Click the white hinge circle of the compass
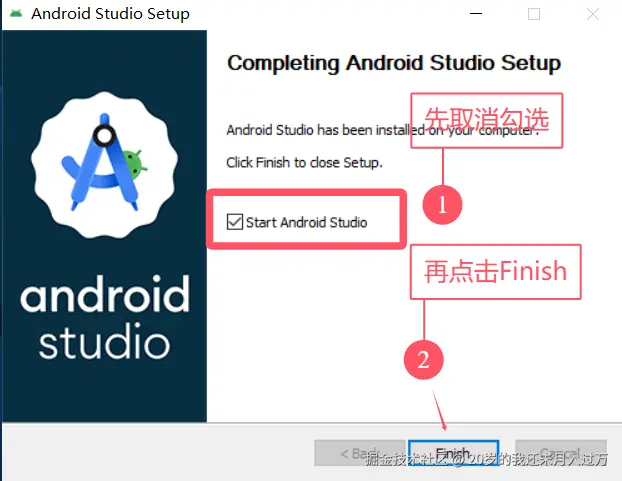The image size is (622, 481). (x=105, y=136)
